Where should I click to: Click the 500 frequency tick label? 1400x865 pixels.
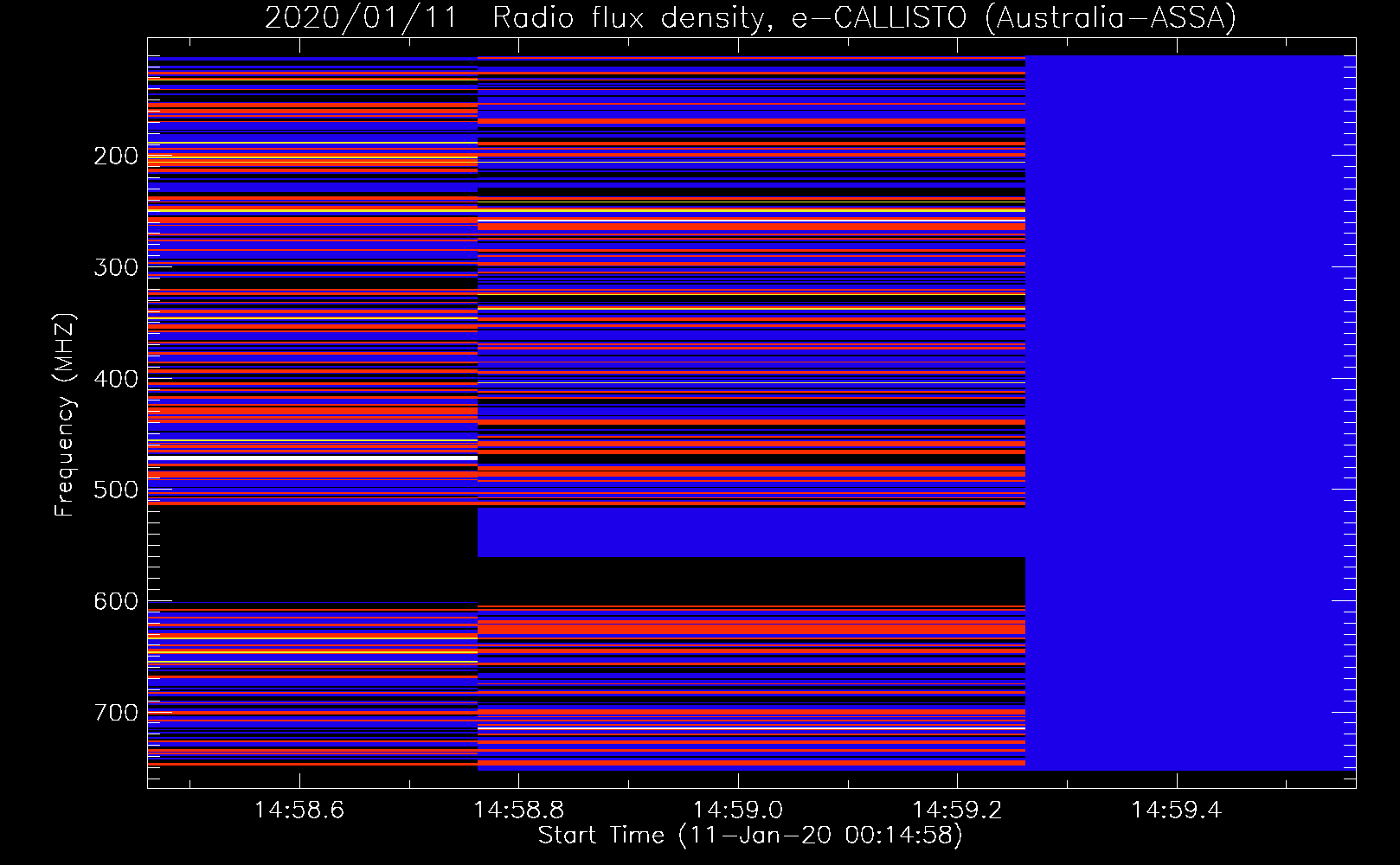(116, 490)
